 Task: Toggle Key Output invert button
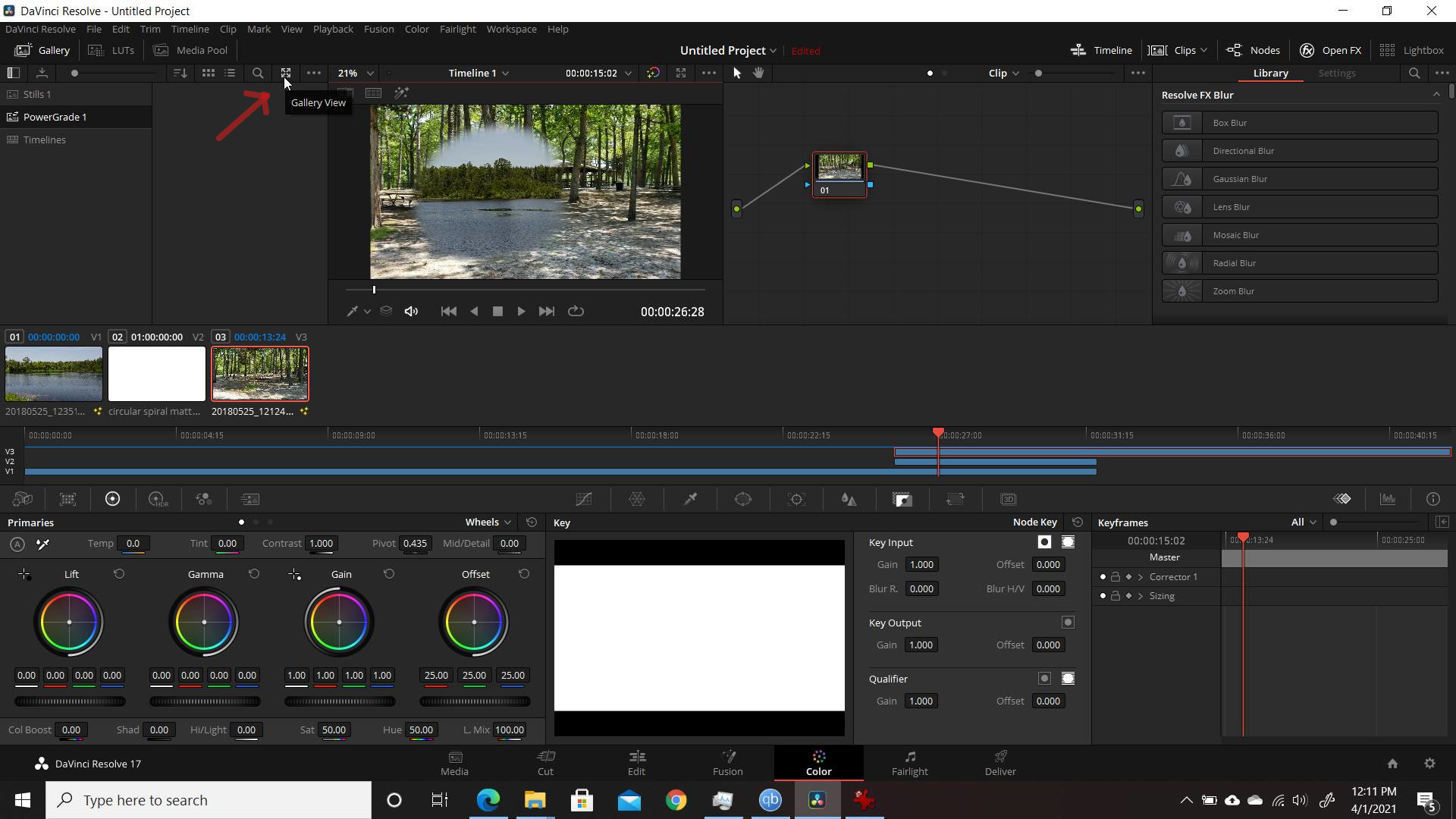click(1068, 623)
